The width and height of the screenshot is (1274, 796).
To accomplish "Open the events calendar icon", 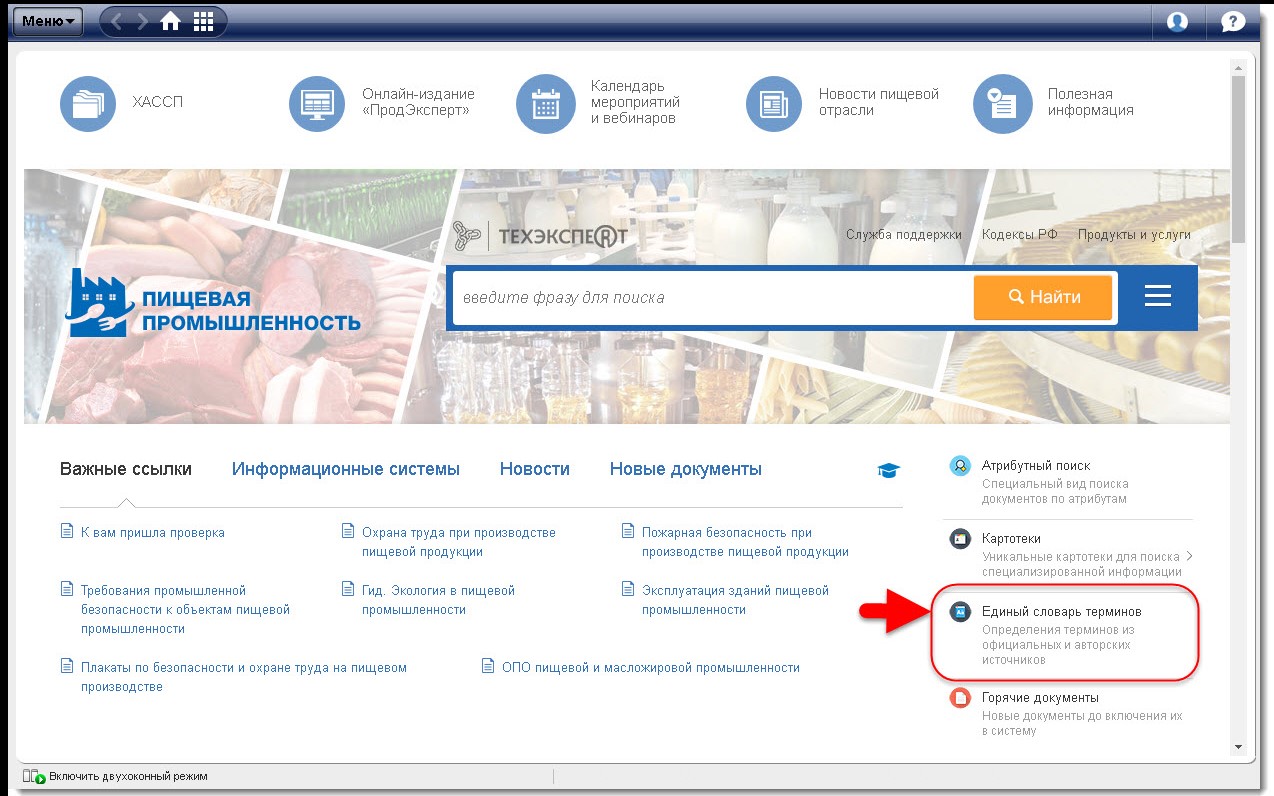I will pyautogui.click(x=545, y=103).
